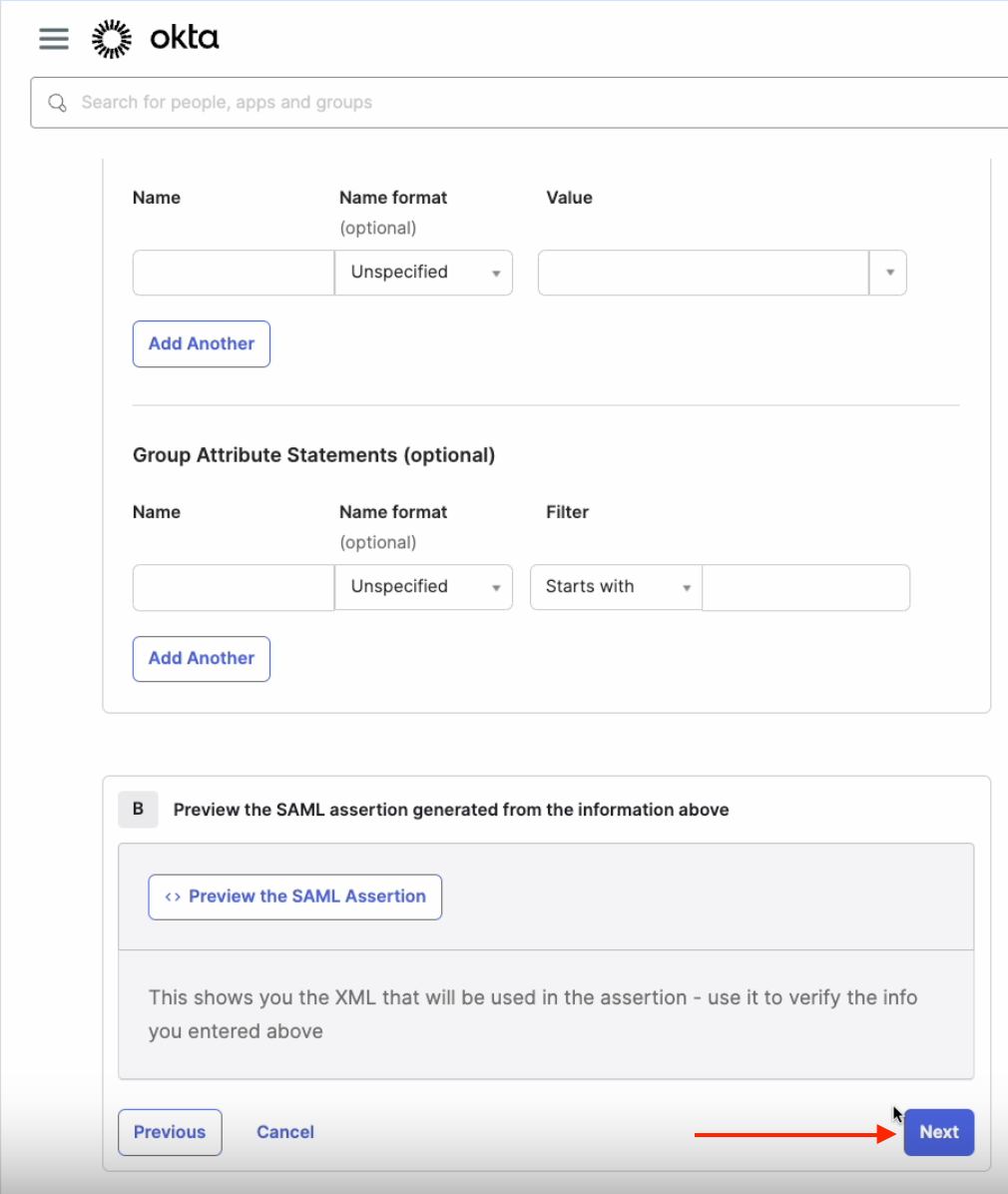Viewport: 1008px width, 1194px height.
Task: Go back with the Previous button
Action: pos(170,1132)
